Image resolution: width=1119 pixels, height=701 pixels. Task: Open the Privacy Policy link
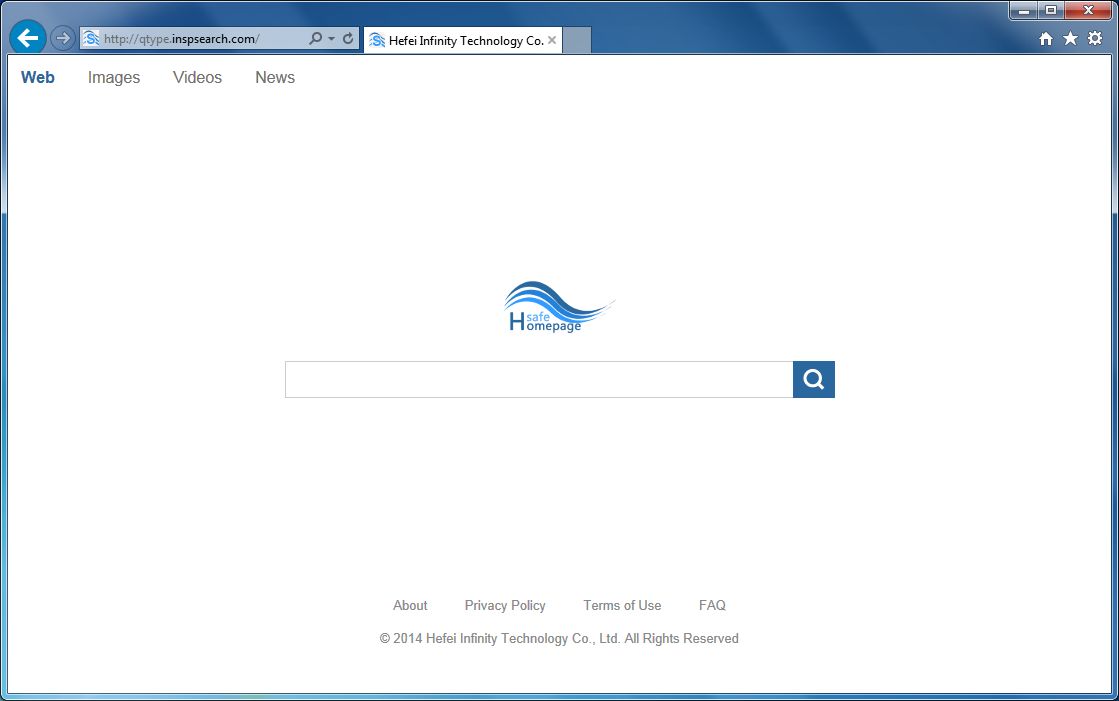click(505, 605)
